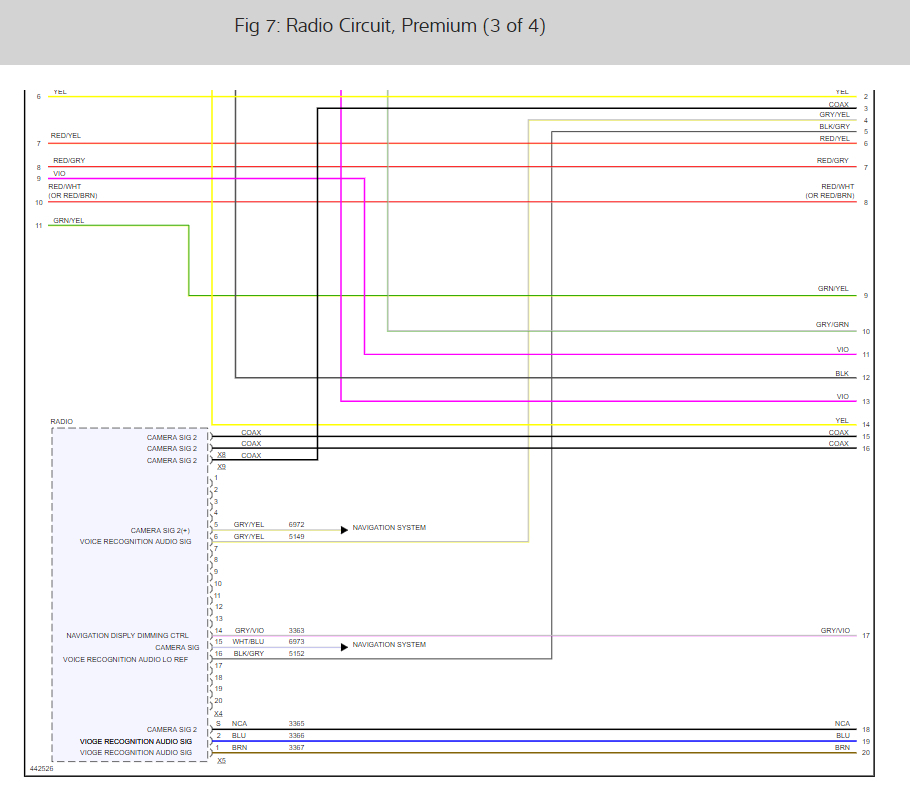Select circuit number 5149
The height and width of the screenshot is (794, 910).
point(296,537)
